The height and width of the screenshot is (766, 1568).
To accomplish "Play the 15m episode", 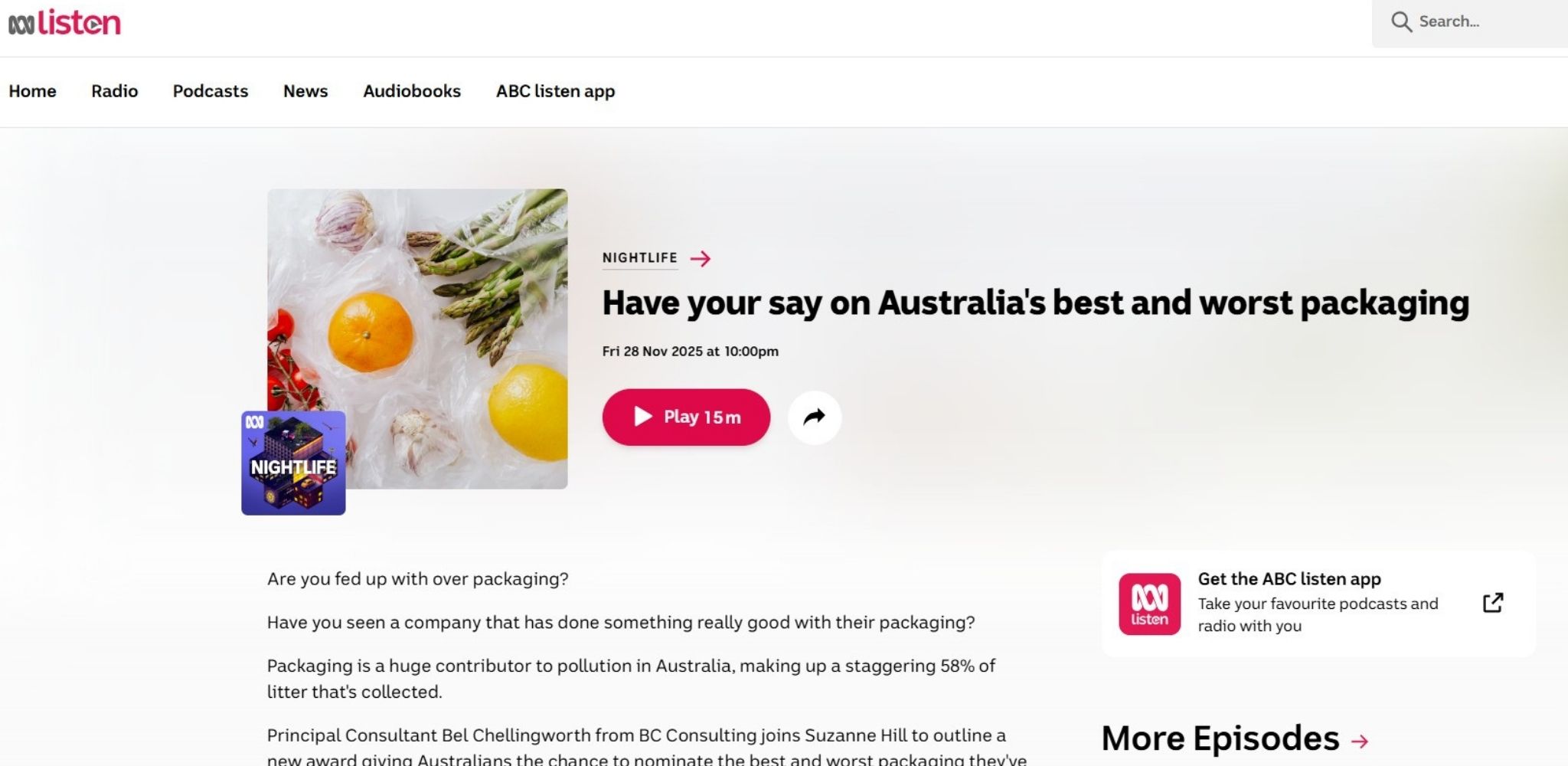I will (686, 417).
